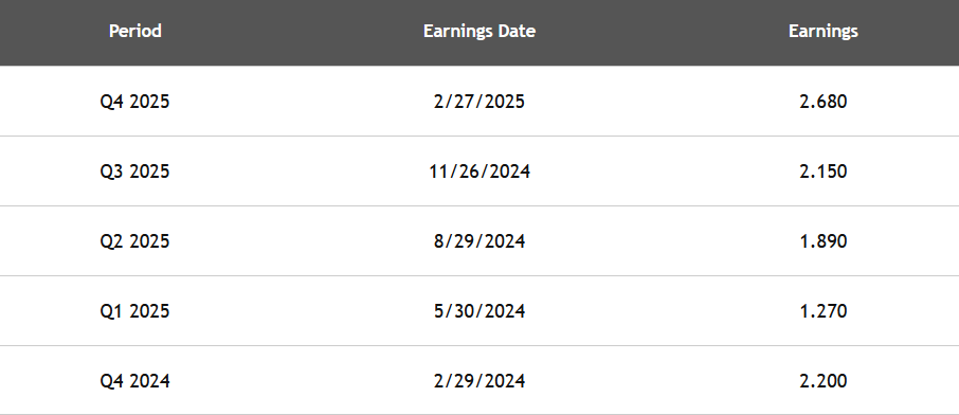Click the 5/30/2024 earnings date
The width and height of the screenshot is (959, 415).
(480, 311)
